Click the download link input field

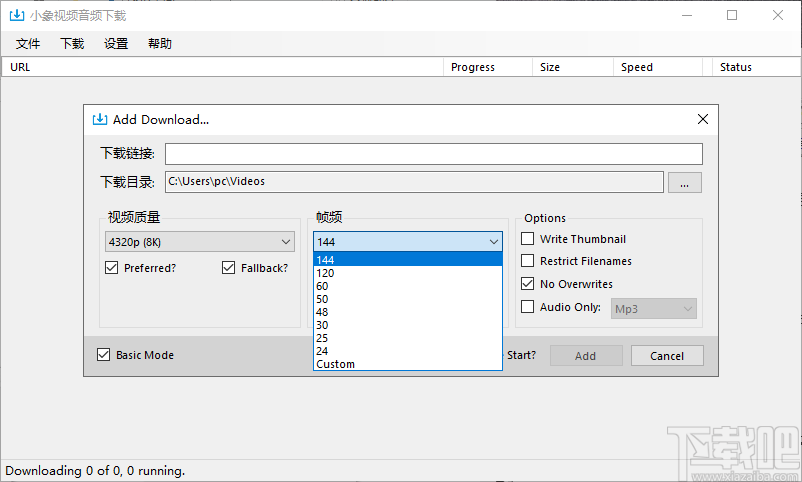point(433,154)
